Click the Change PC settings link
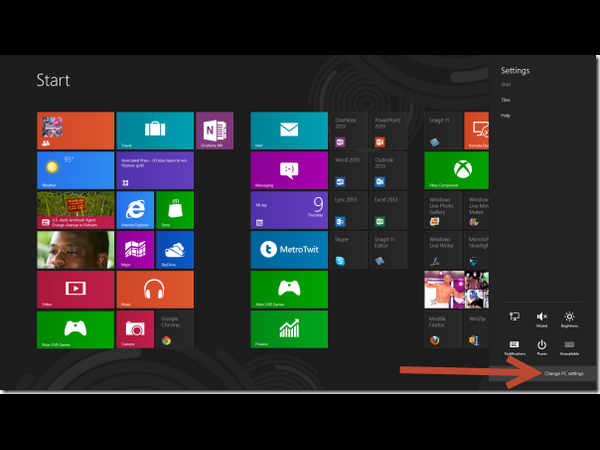 (563, 372)
